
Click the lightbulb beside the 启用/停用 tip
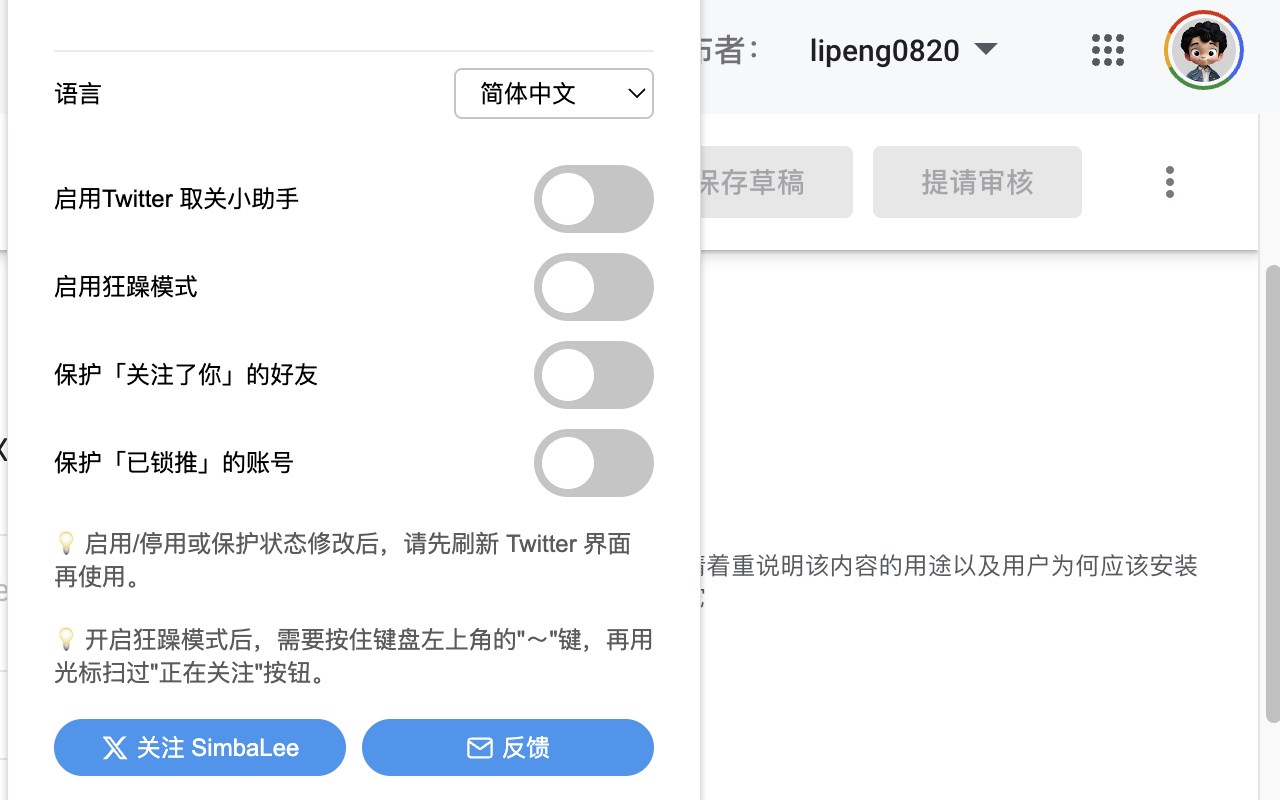tap(66, 544)
